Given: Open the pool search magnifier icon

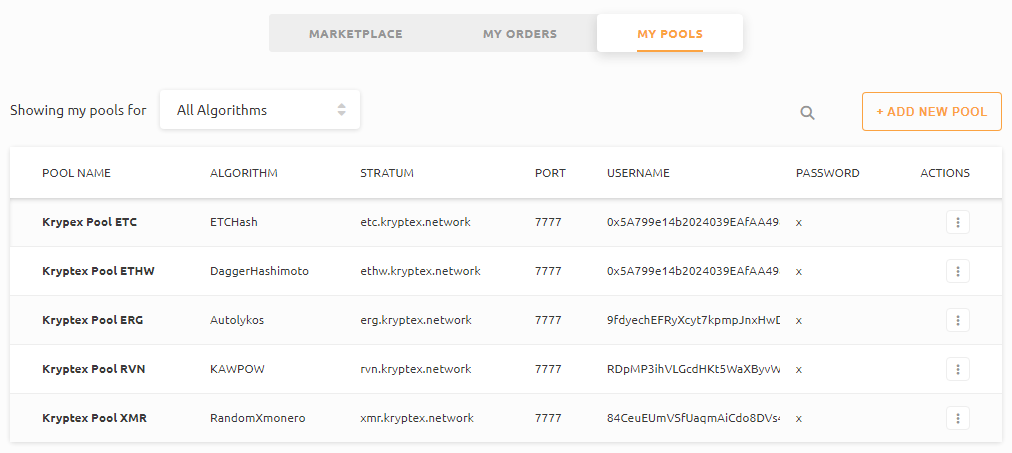Looking at the screenshot, I should coord(807,113).
